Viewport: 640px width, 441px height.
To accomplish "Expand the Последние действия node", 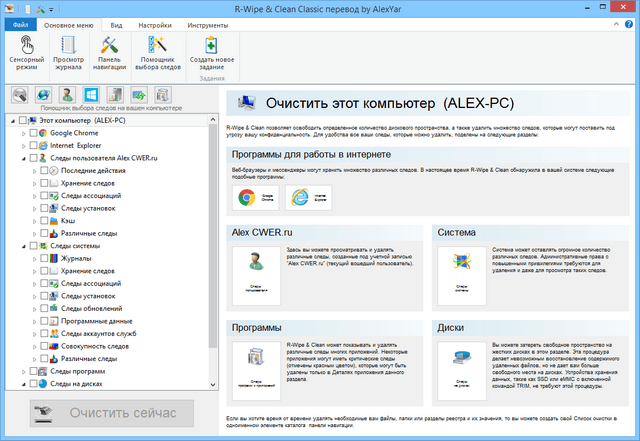I will pos(35,171).
